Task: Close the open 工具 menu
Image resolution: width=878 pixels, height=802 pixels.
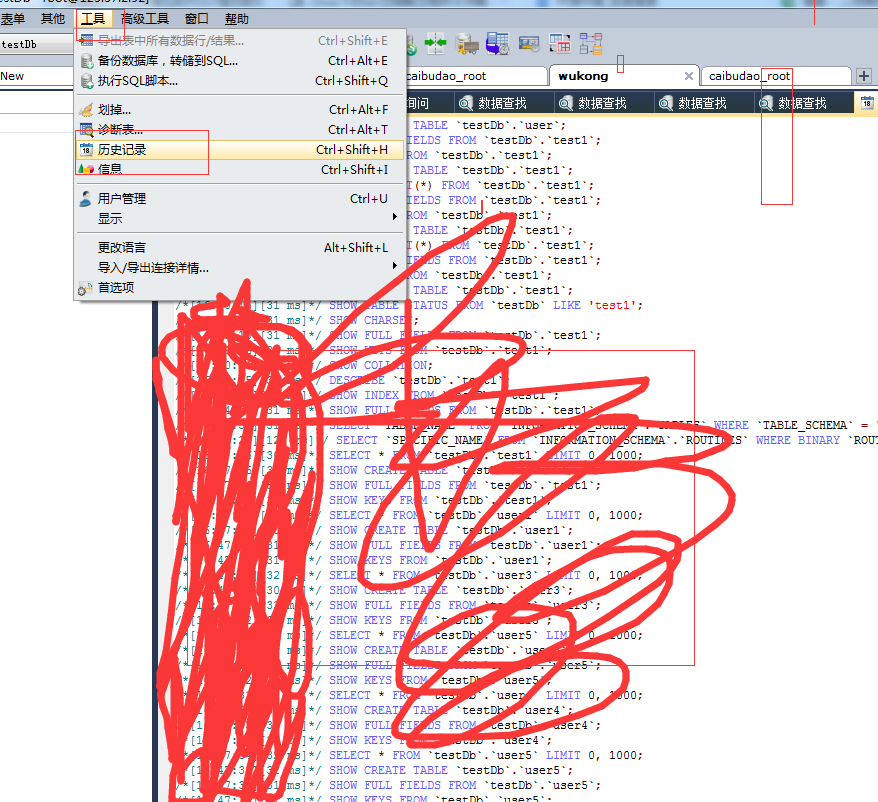Action: tap(93, 19)
